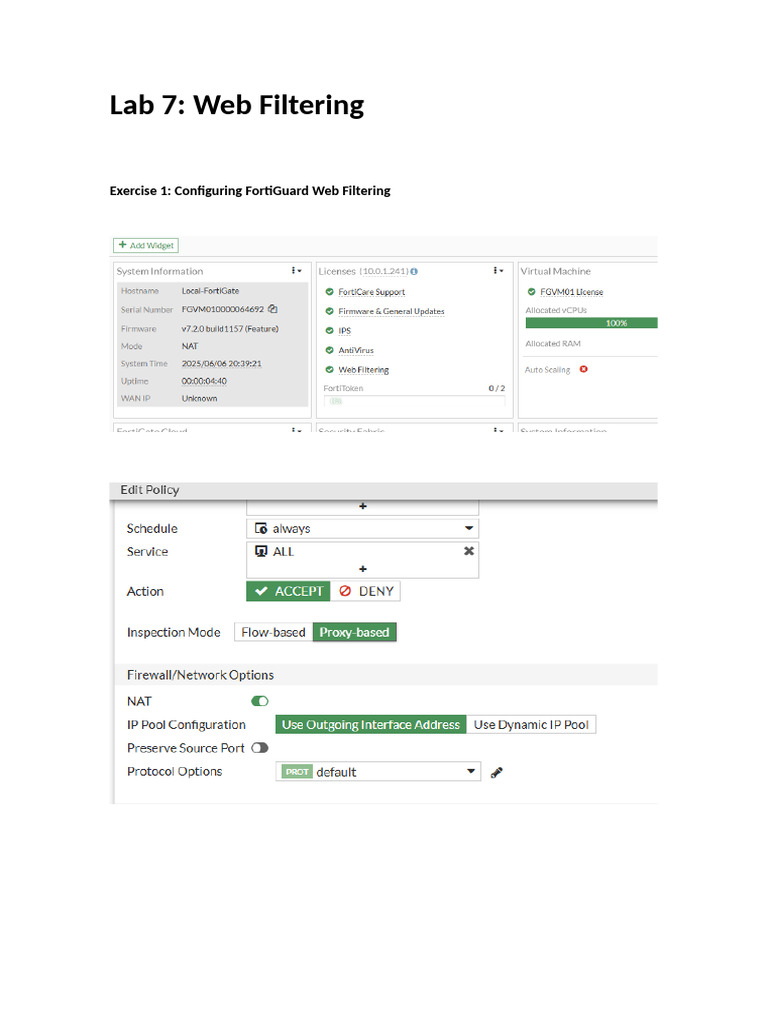Screen dimensions: 768x1024
Task: Select Flow-based inspection mode
Action: [x=273, y=632]
